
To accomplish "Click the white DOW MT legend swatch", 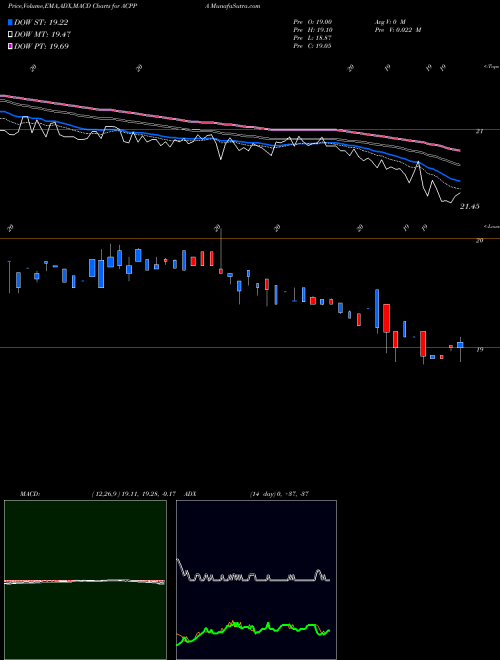I will [x=10, y=35].
